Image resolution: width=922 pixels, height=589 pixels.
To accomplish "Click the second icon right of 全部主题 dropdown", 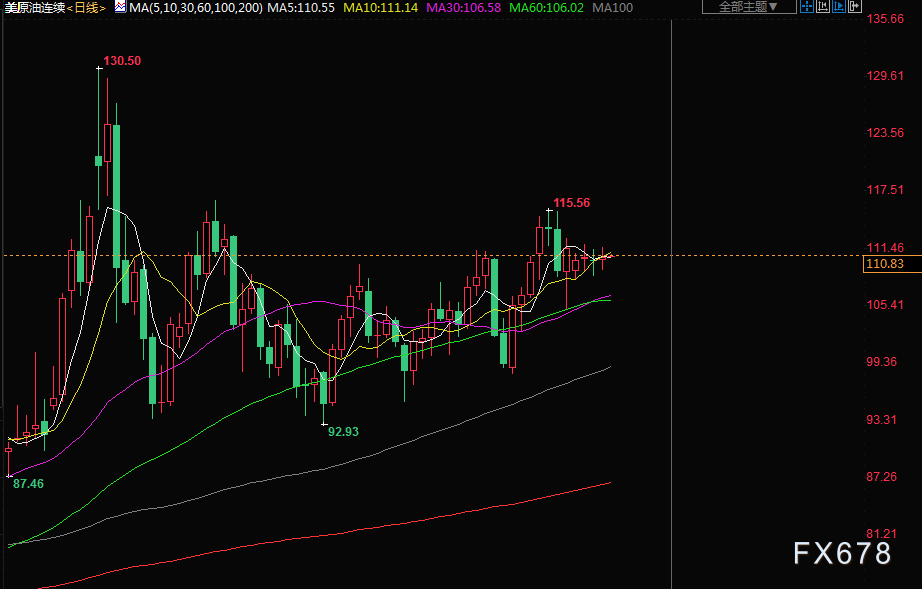I will [x=824, y=7].
